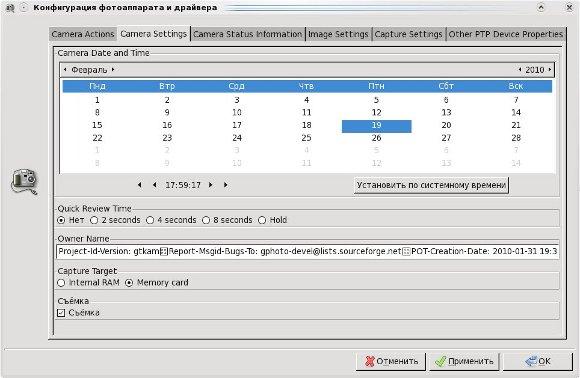
Task: Click into the Owner Name text field
Action: click(x=307, y=252)
